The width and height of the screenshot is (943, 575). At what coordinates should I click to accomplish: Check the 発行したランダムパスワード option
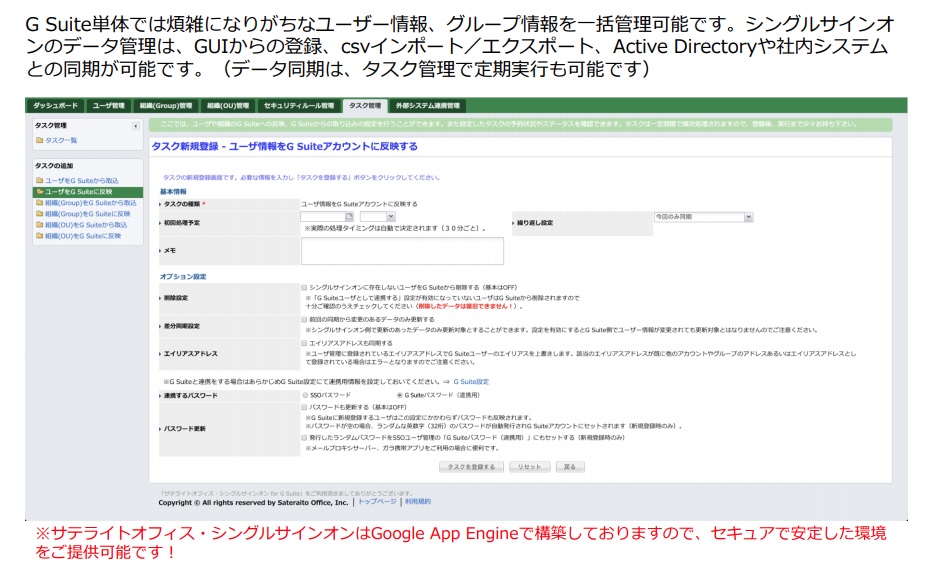click(304, 438)
